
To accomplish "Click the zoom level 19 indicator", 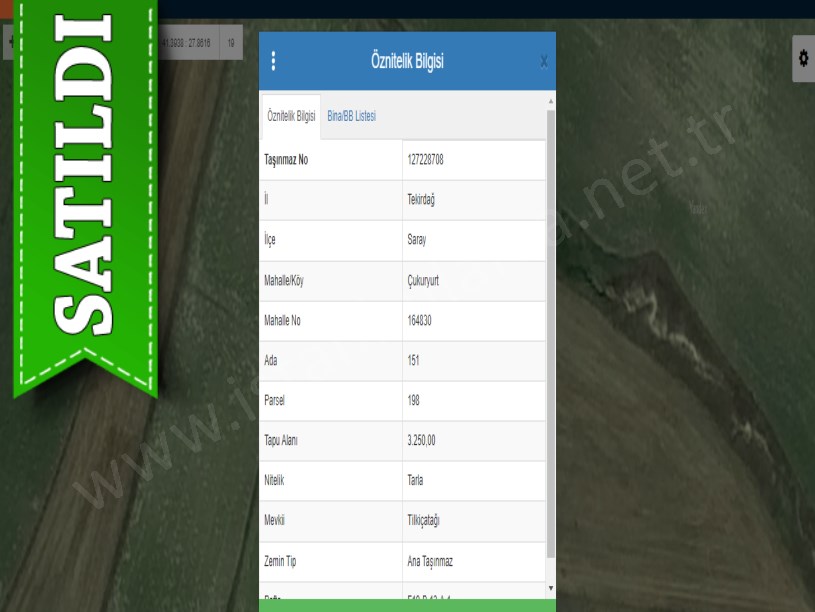I will 231,43.
